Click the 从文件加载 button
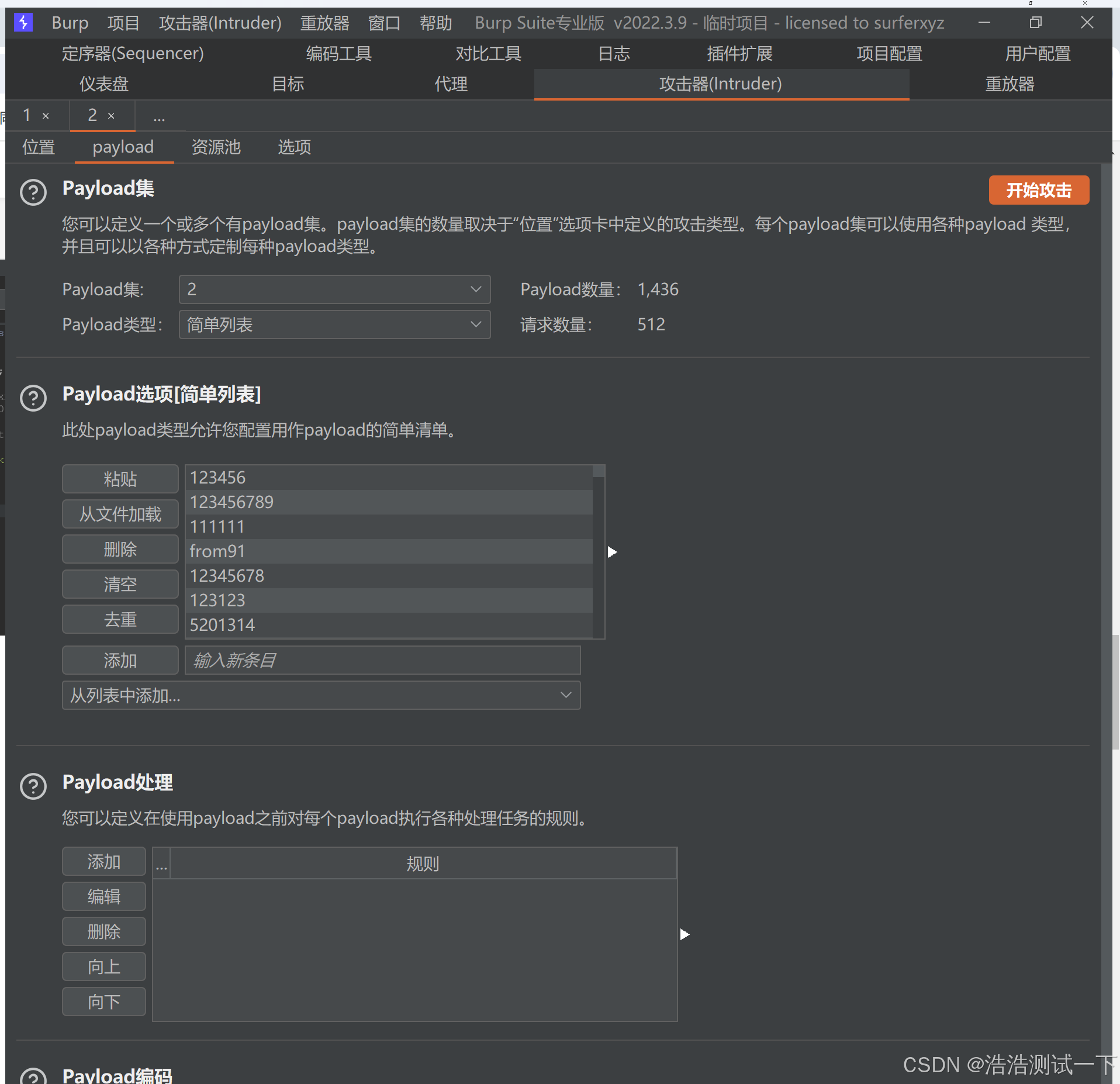This screenshot has height=1084, width=1120. (120, 514)
